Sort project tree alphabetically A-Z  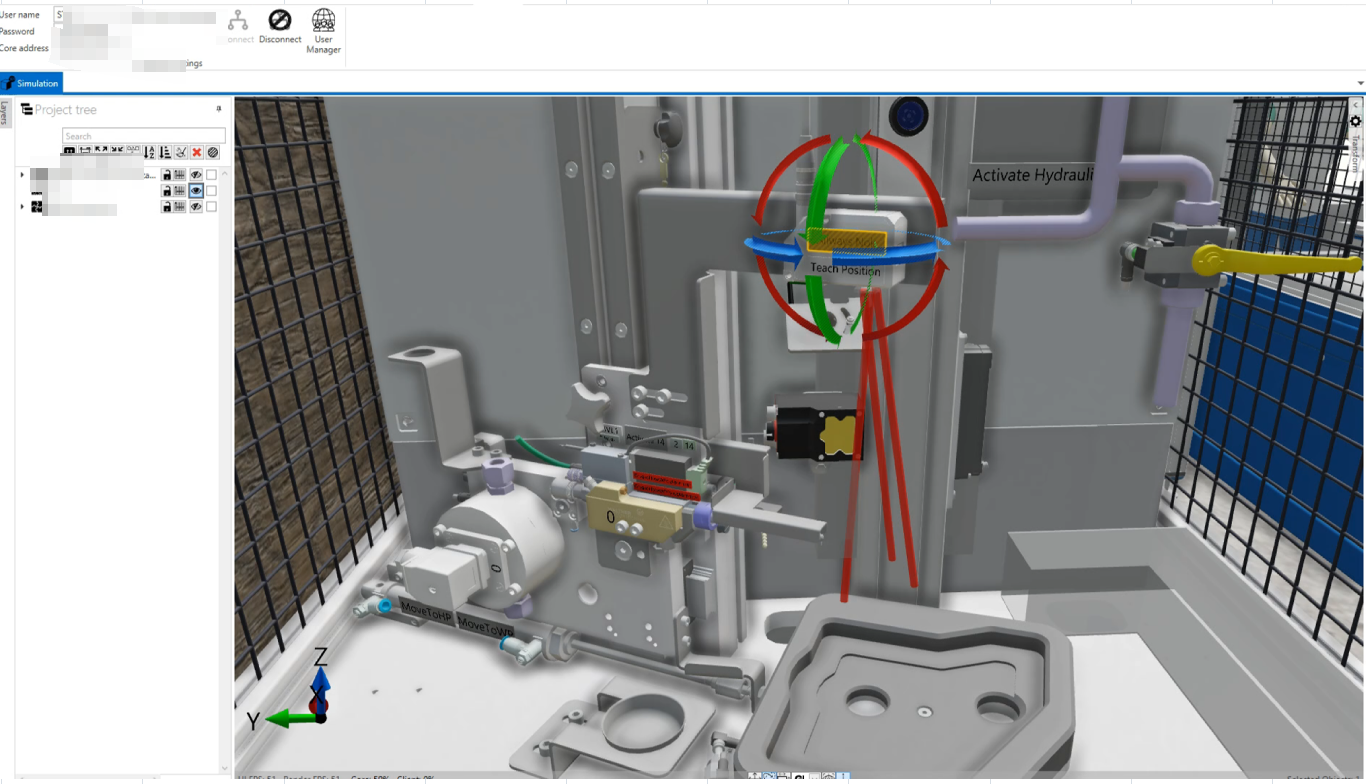coord(149,152)
